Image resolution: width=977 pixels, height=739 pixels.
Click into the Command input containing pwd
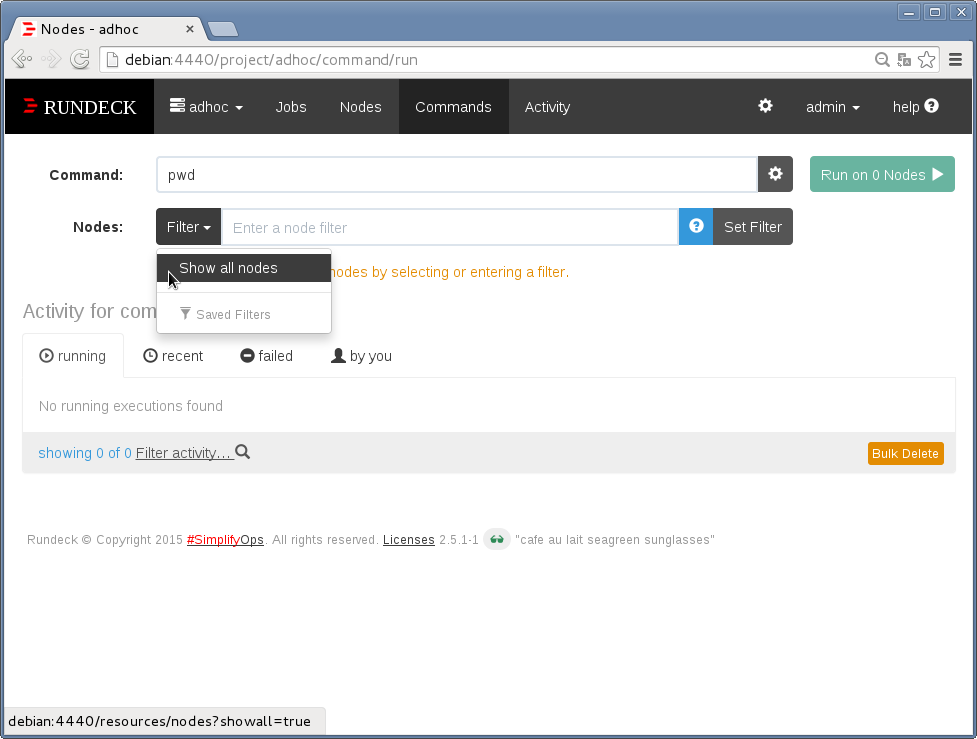[x=457, y=174]
